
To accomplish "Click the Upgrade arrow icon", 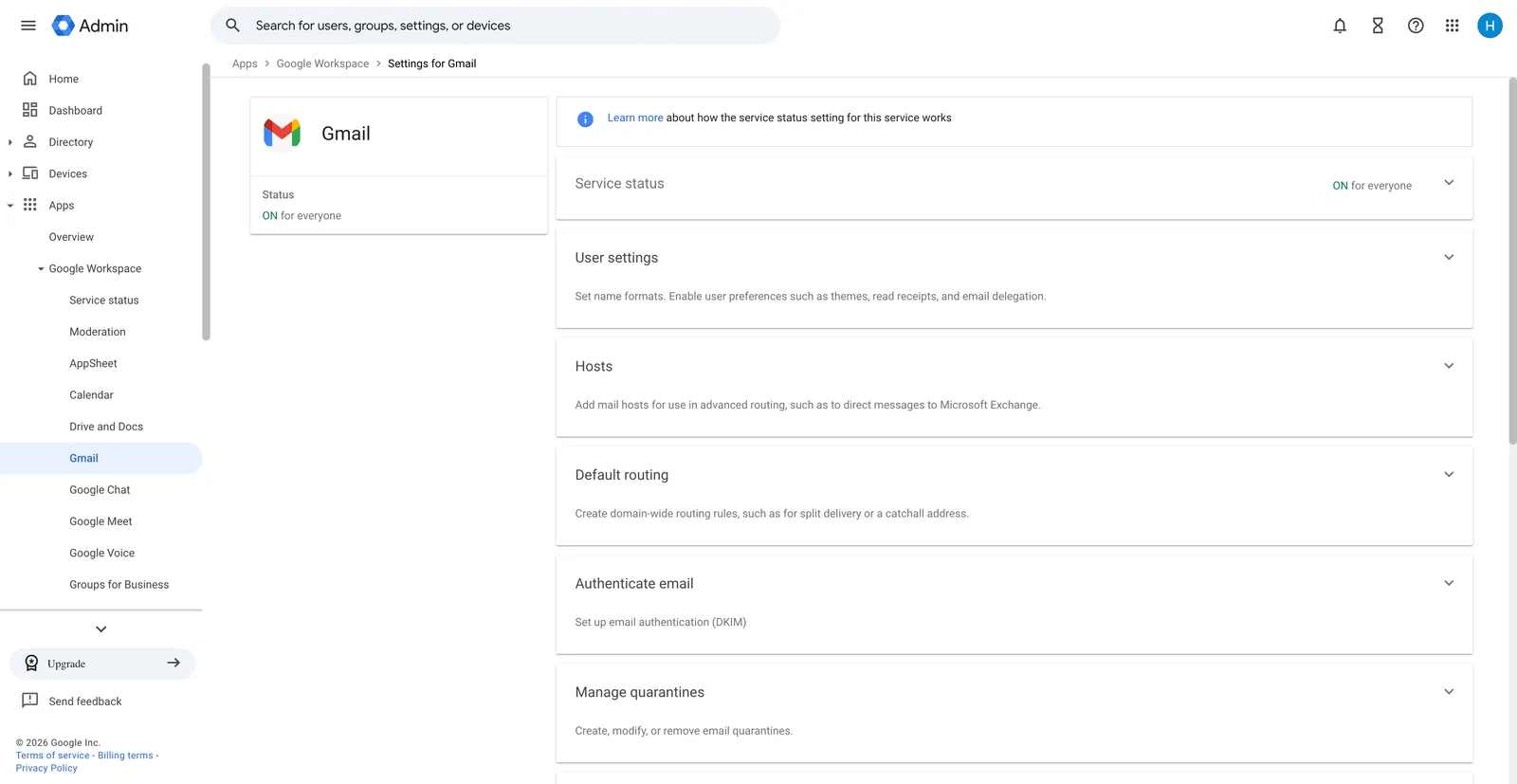I will (x=174, y=664).
